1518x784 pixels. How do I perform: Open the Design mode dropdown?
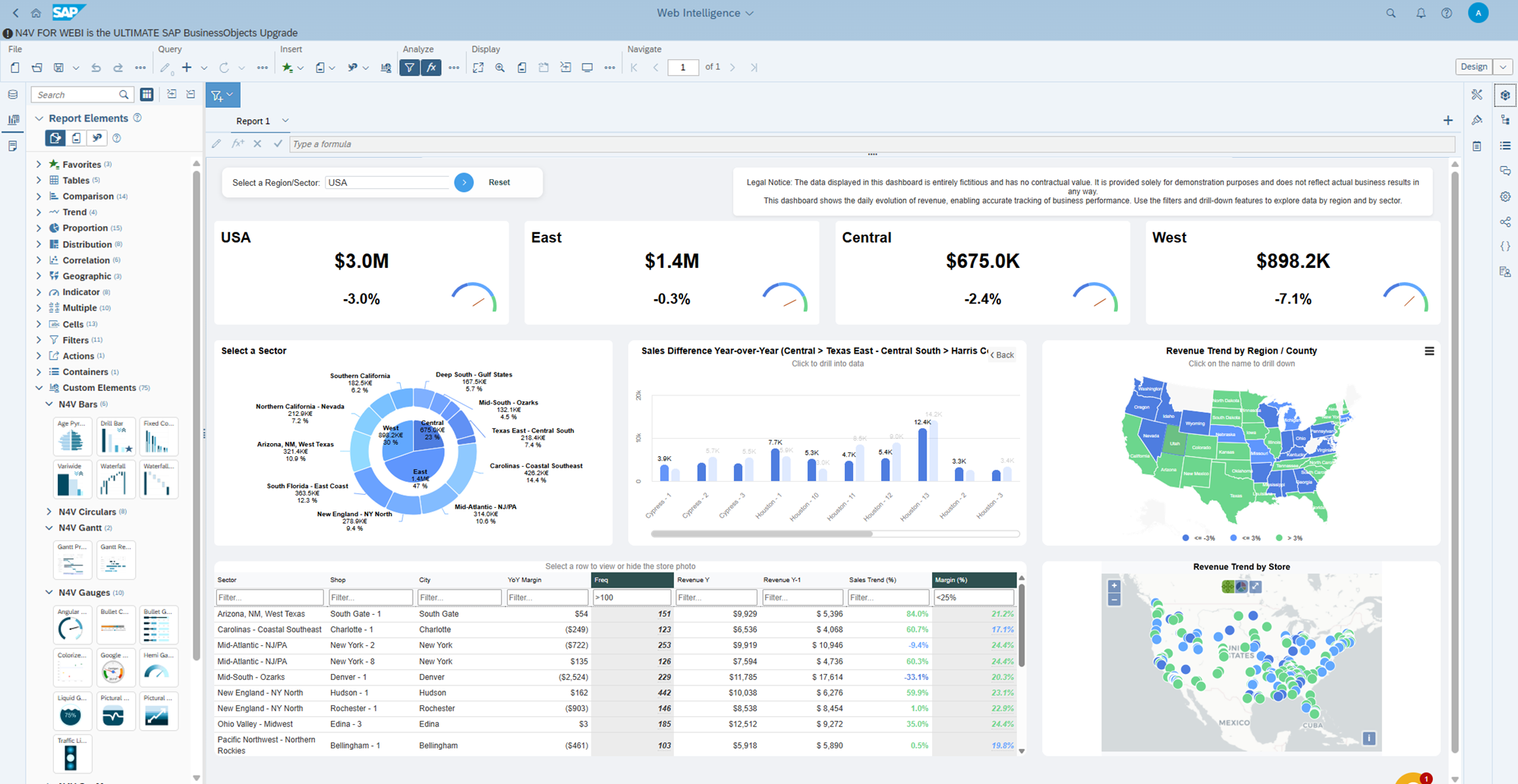pos(1504,67)
